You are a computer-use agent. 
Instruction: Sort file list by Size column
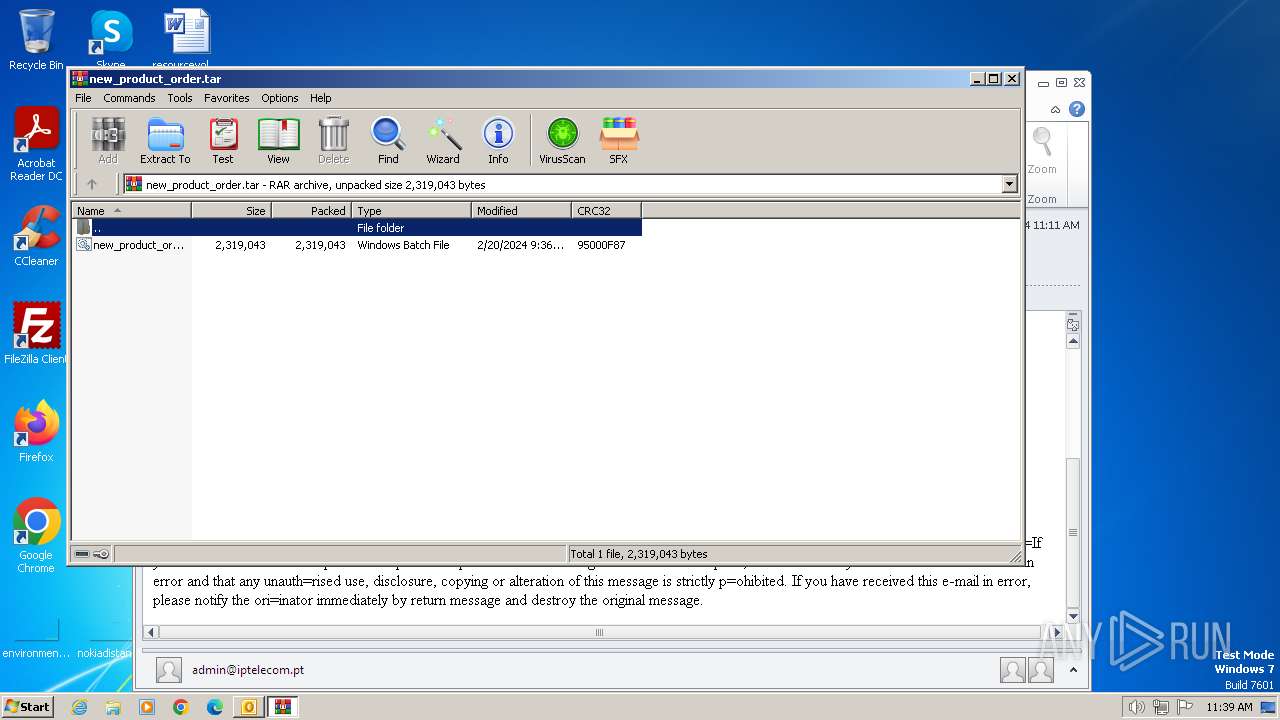click(231, 210)
